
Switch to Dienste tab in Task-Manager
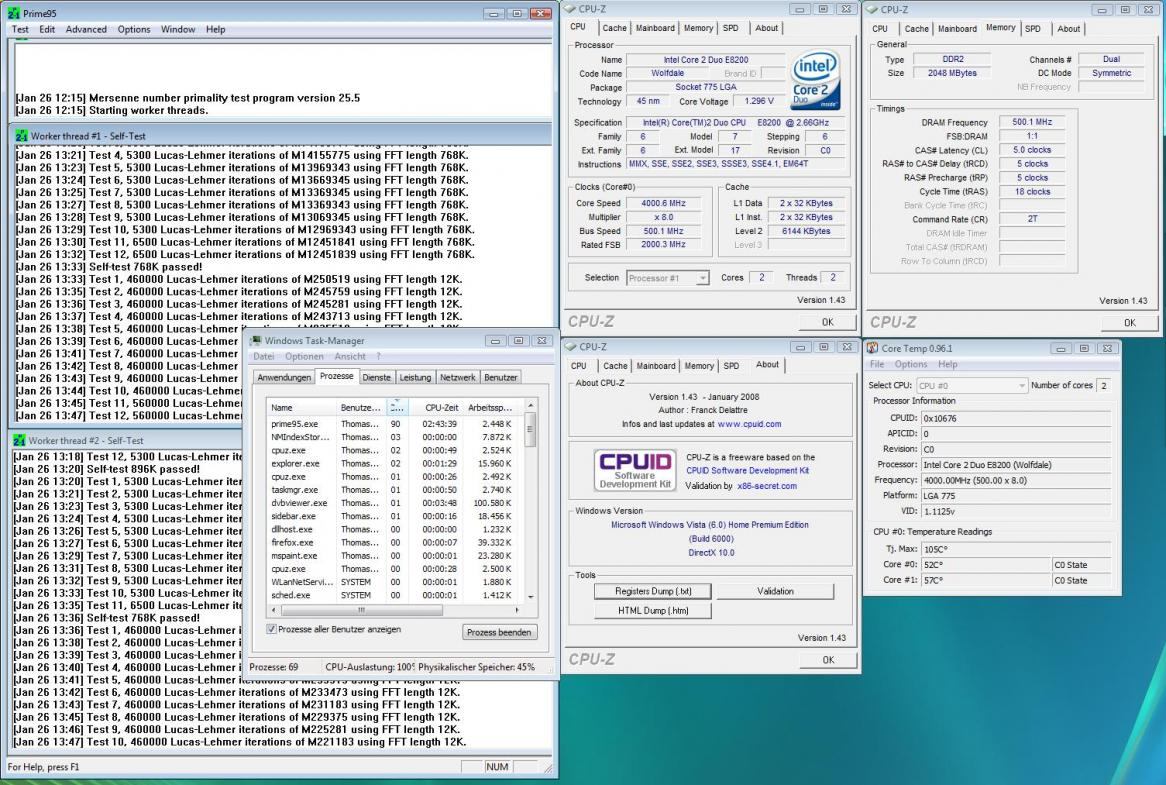(376, 378)
